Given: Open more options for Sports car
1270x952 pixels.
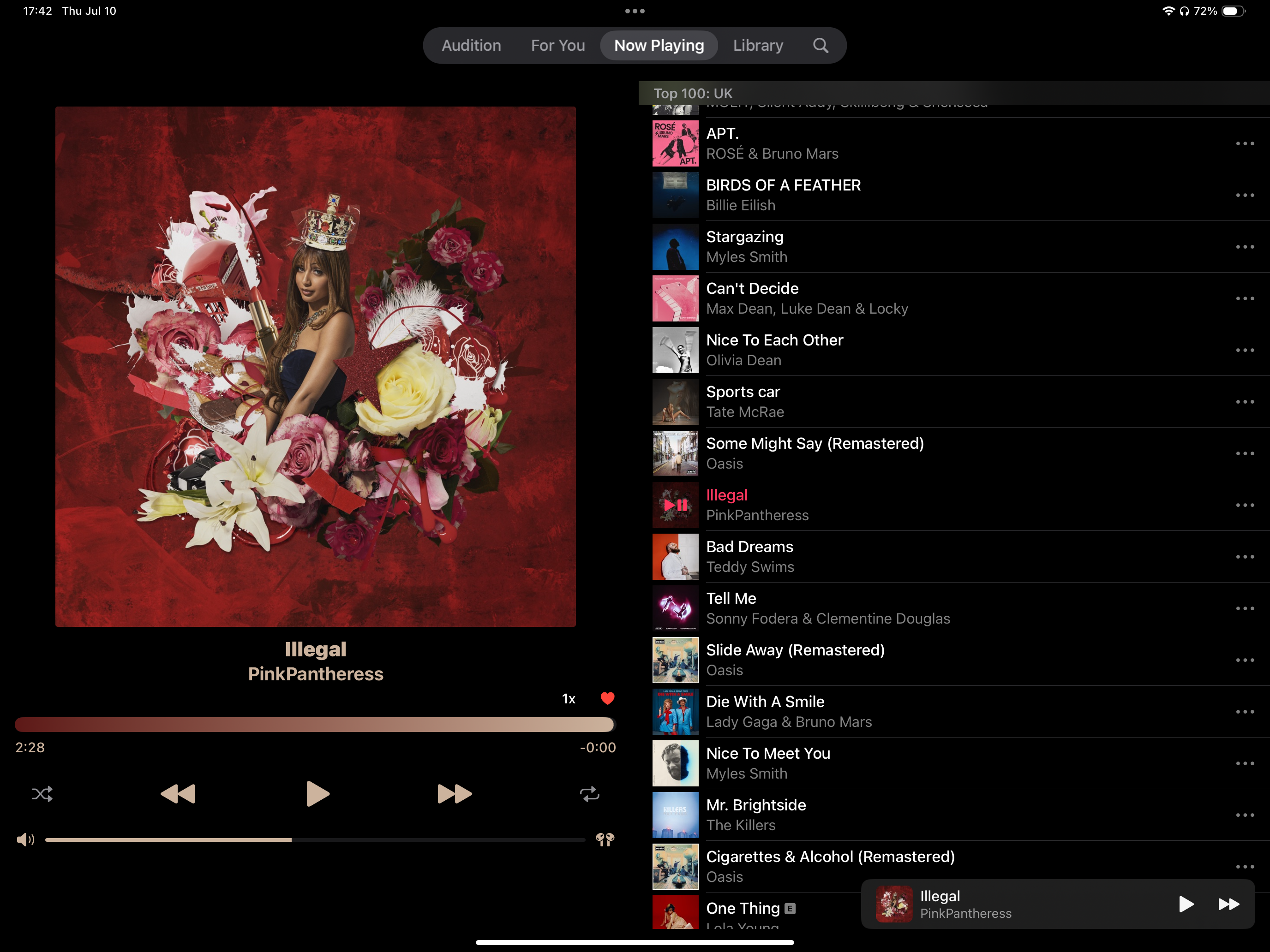Looking at the screenshot, I should click(x=1245, y=402).
